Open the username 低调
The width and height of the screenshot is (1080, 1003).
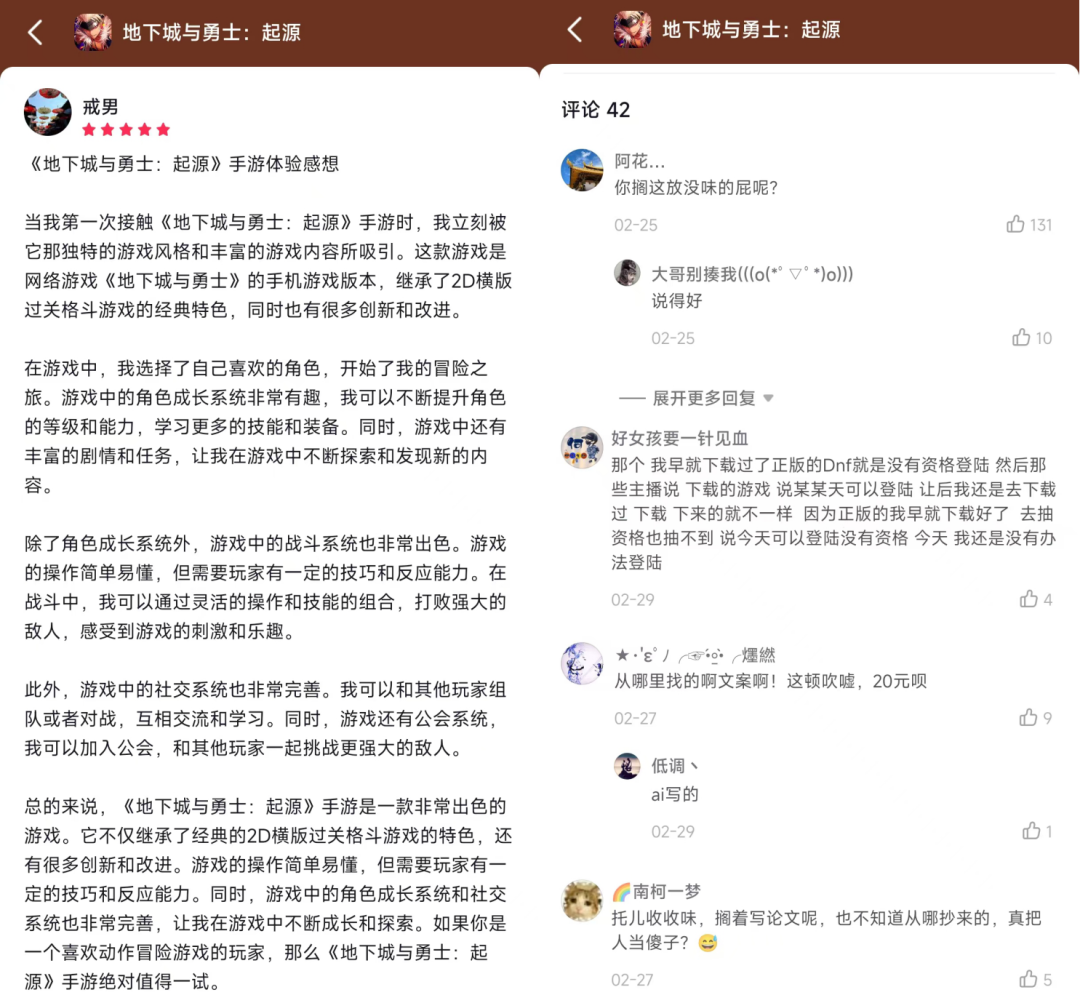click(675, 765)
